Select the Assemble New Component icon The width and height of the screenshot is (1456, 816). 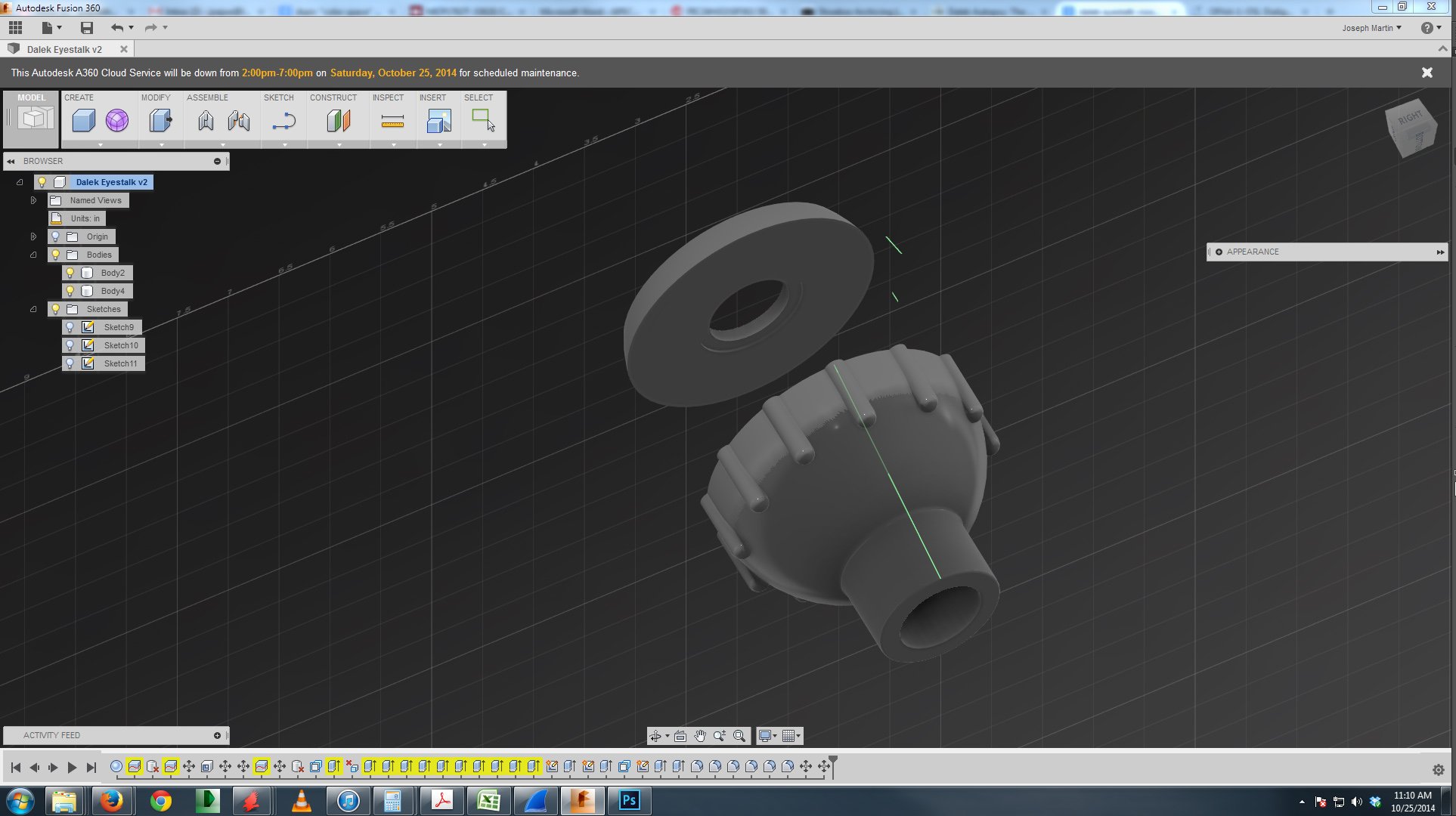point(206,121)
